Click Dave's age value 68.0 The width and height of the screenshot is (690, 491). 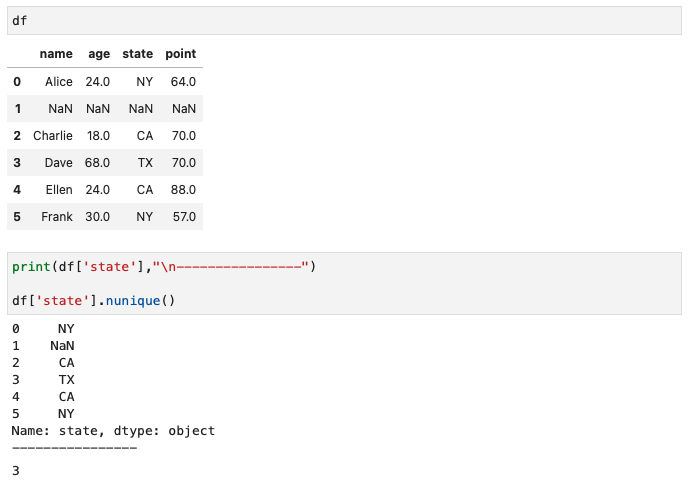coord(98,162)
